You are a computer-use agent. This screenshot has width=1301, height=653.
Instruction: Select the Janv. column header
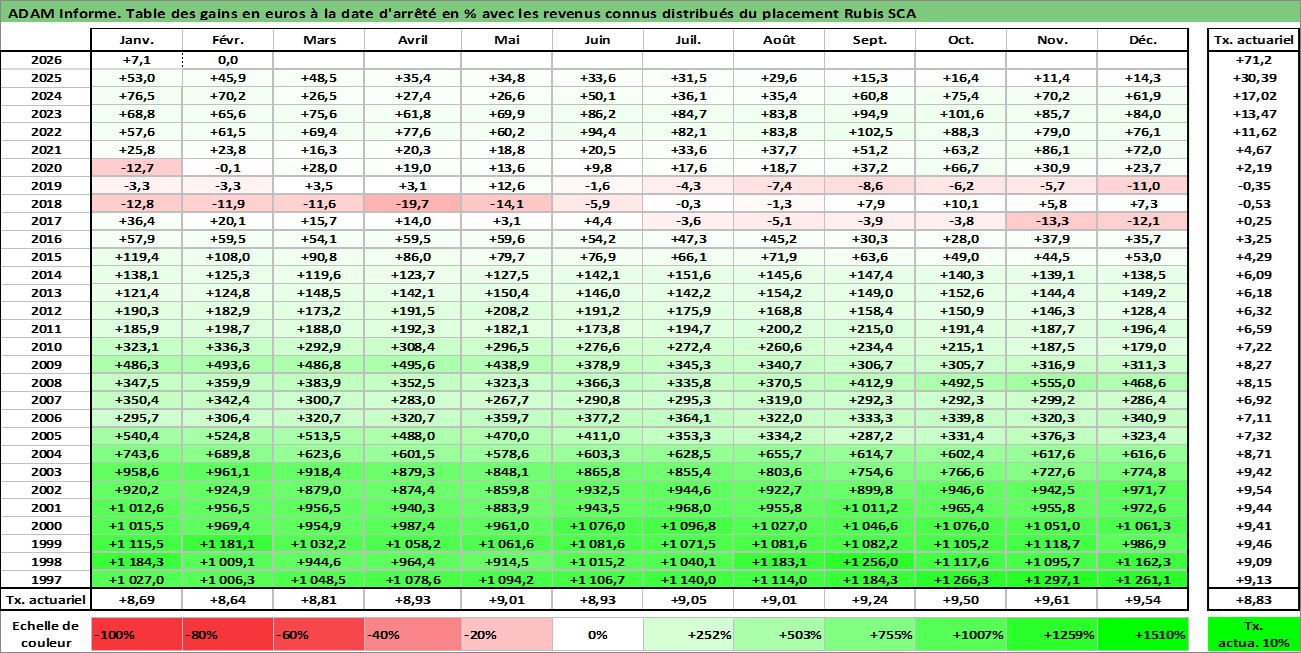pyautogui.click(x=137, y=40)
